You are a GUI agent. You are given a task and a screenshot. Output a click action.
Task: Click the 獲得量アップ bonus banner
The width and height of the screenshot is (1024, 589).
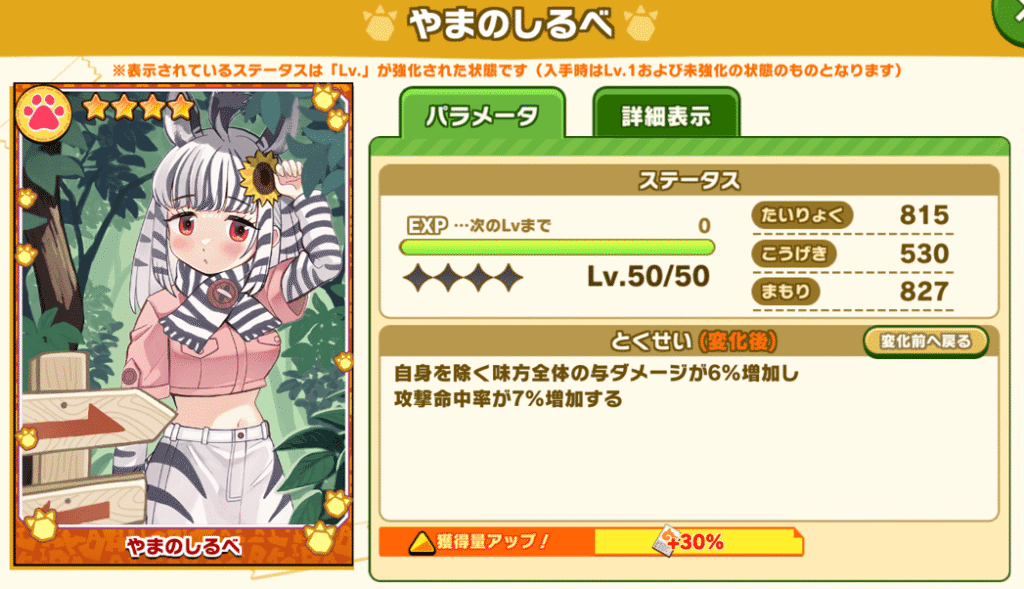point(591,542)
